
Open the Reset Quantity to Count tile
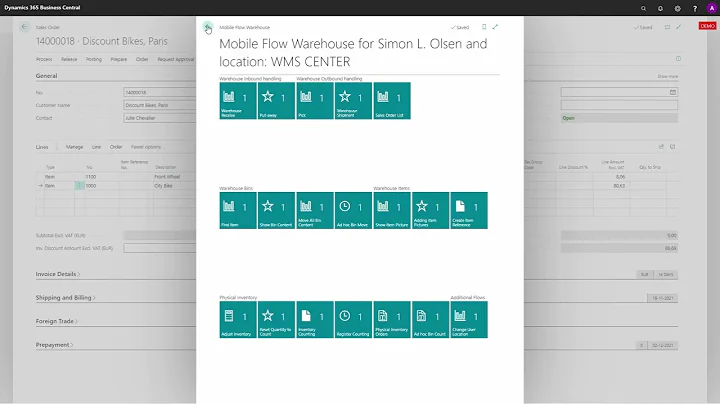[x=276, y=320]
